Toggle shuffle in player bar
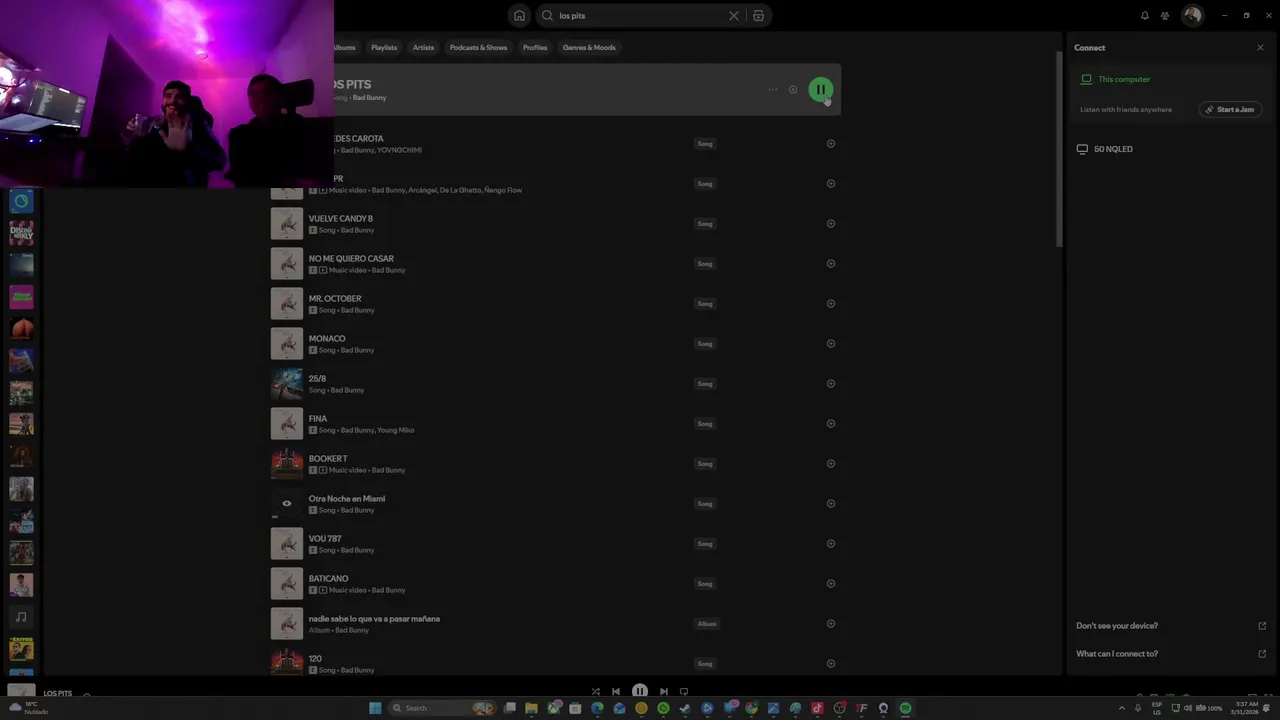This screenshot has width=1280, height=720. [x=595, y=691]
